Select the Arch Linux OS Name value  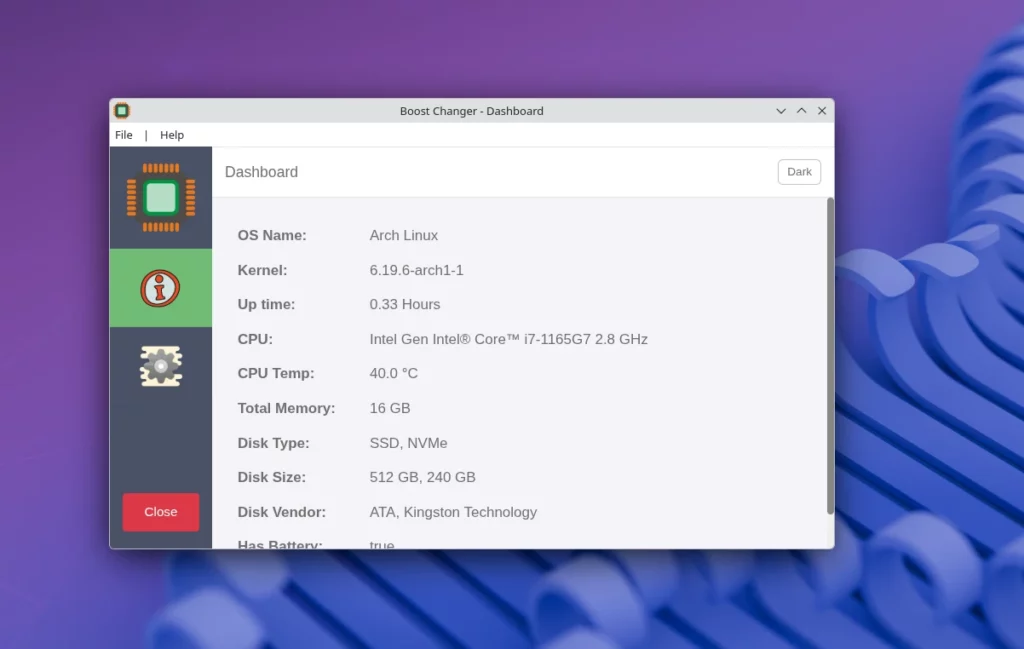point(403,235)
